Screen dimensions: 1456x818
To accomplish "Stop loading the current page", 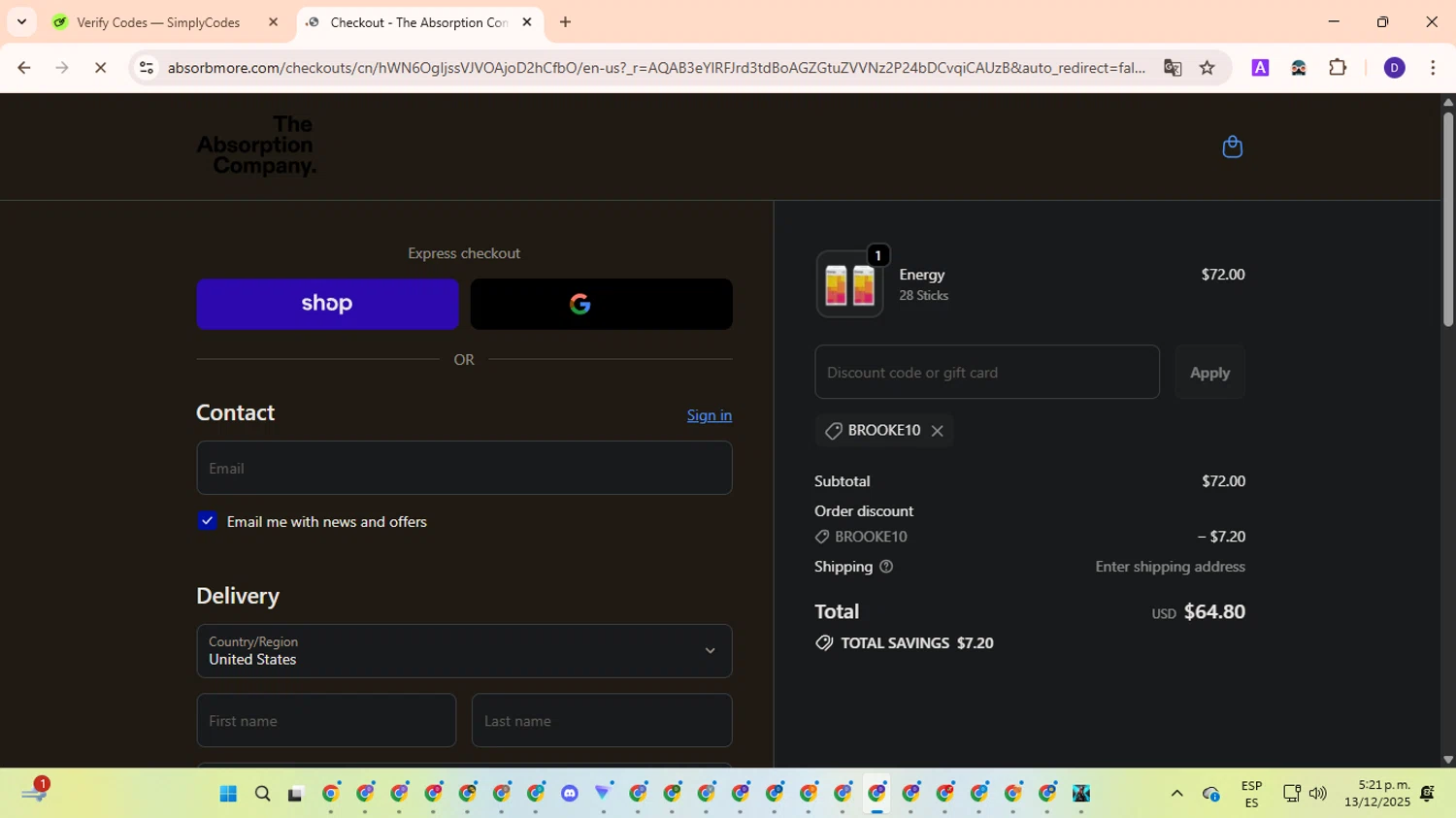I will point(100,68).
